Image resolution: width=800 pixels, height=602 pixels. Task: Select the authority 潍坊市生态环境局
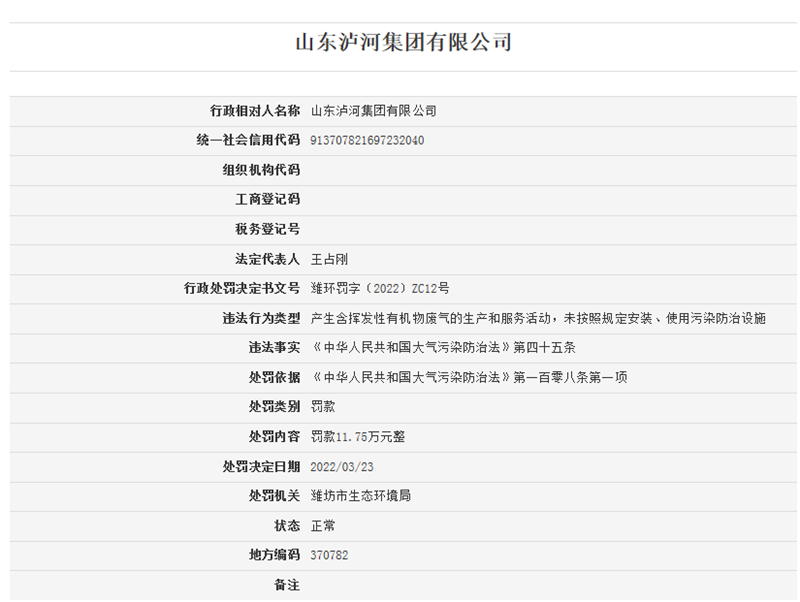pos(361,496)
